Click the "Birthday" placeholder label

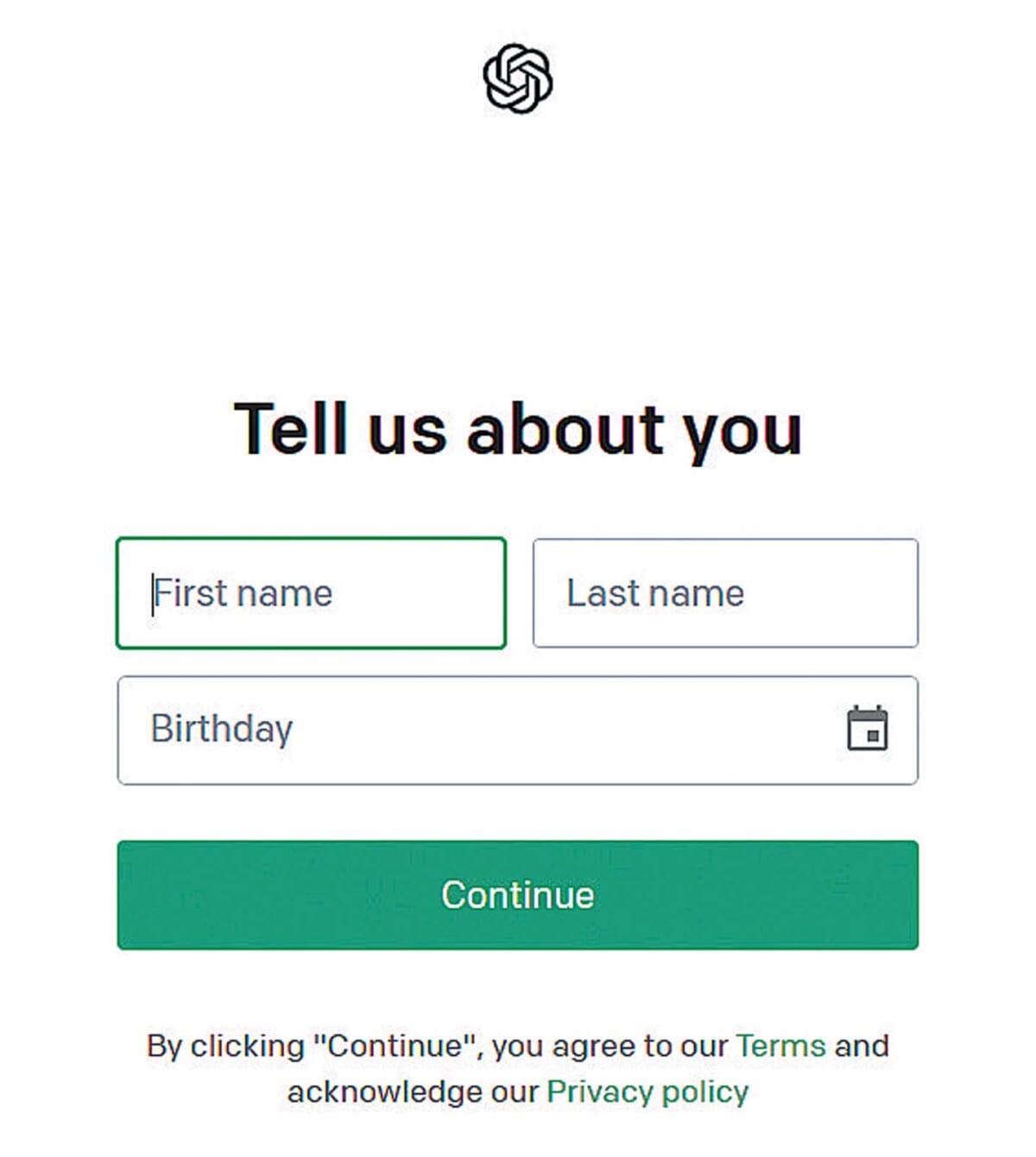(x=222, y=730)
